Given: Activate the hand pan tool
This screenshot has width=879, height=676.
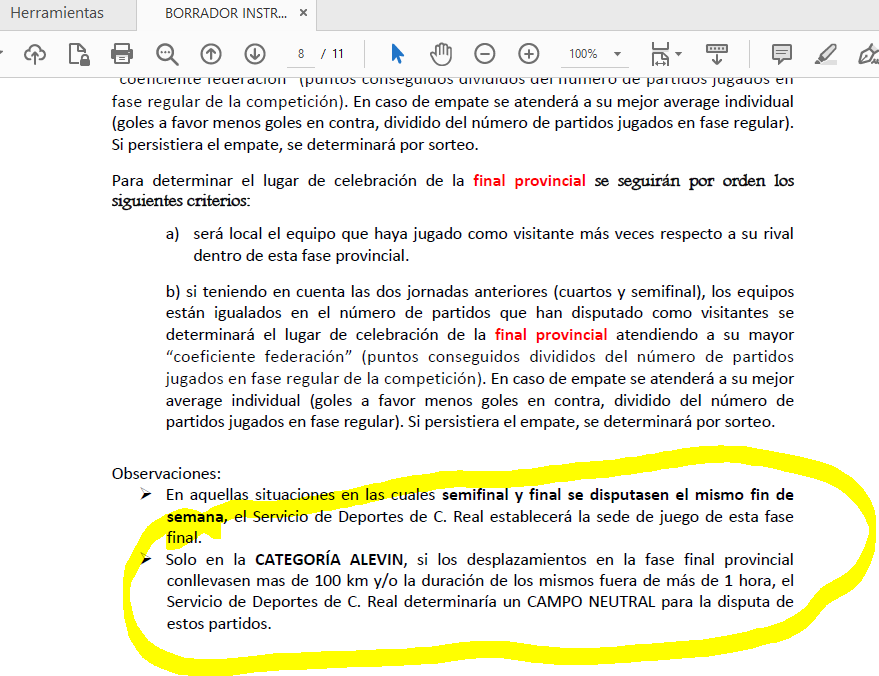Looking at the screenshot, I should [441, 54].
